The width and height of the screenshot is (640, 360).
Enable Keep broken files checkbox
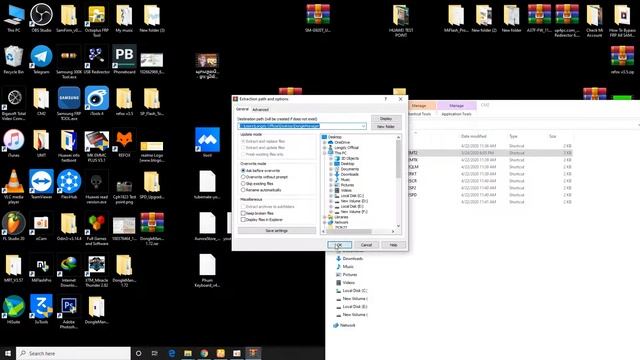click(243, 213)
